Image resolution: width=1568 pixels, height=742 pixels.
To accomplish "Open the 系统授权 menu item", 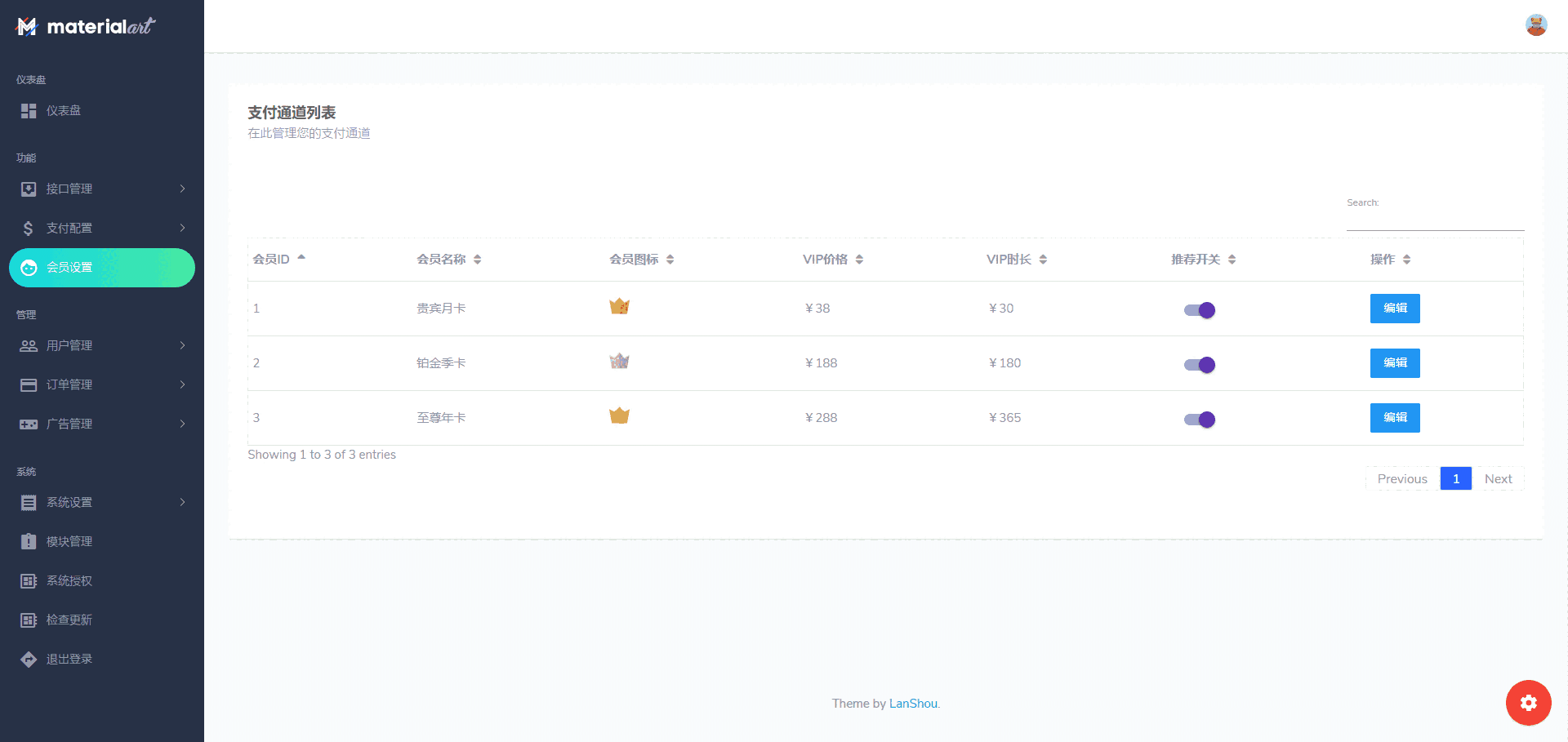I will 102,581.
